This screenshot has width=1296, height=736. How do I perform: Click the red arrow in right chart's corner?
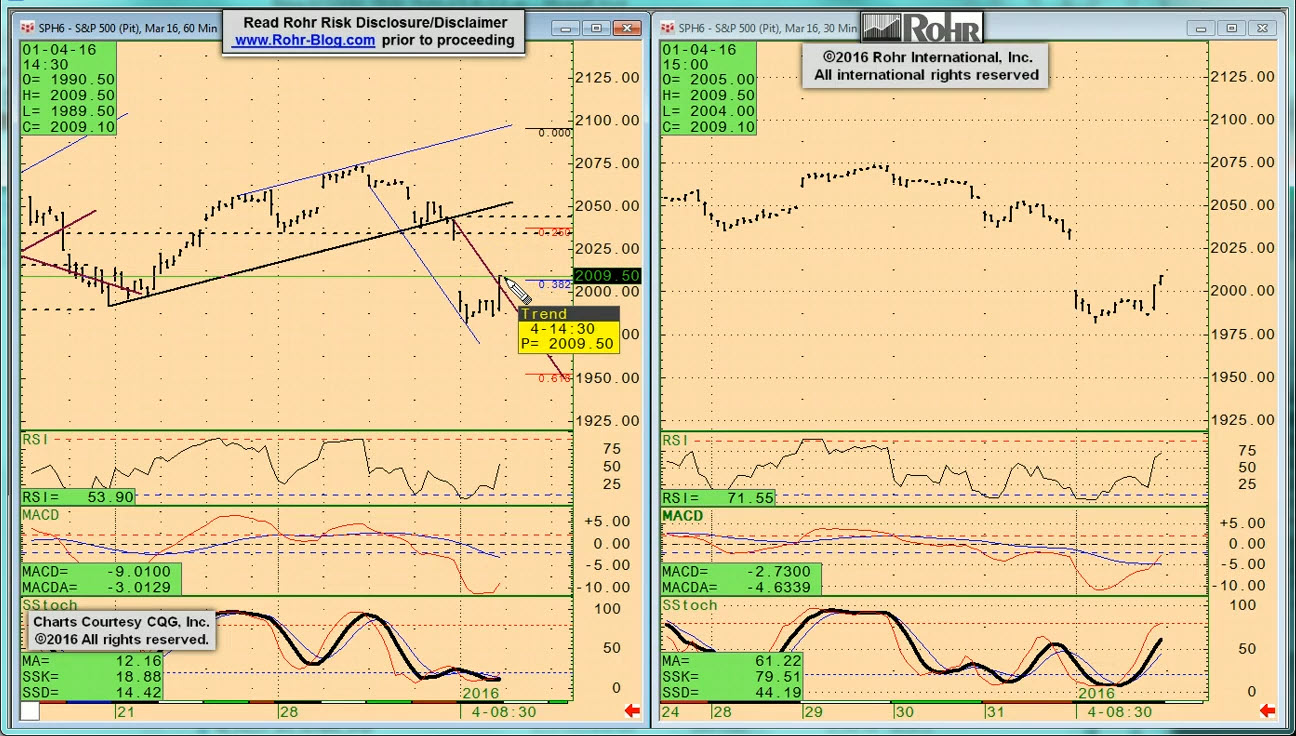(1268, 711)
